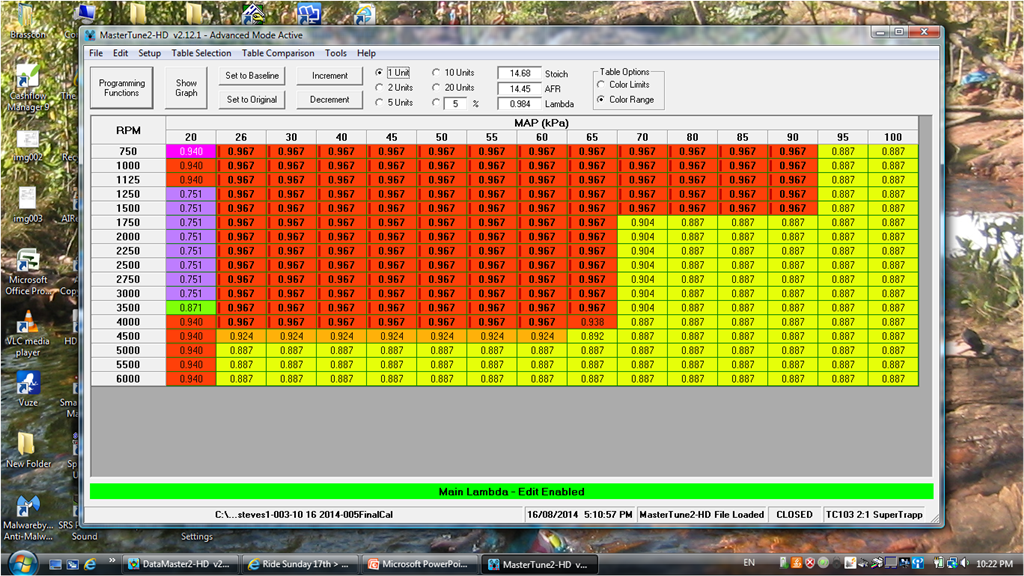The height and width of the screenshot is (576, 1024).
Task: Select the 0.892 cell at 4500 RPM
Action: point(592,336)
